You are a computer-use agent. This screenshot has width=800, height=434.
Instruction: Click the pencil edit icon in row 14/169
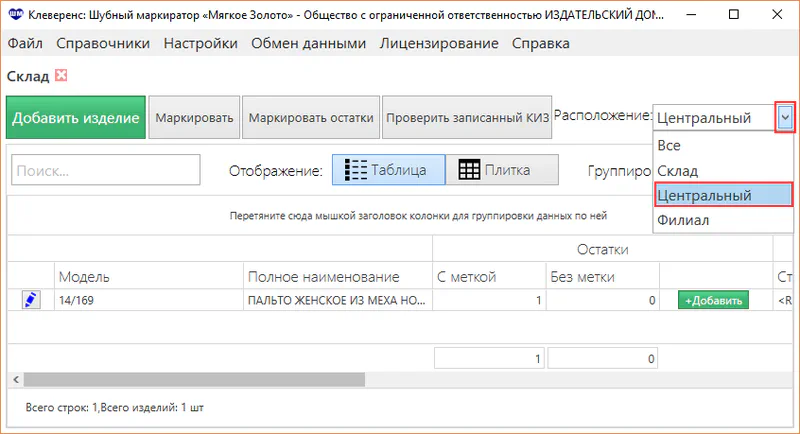[x=30, y=300]
